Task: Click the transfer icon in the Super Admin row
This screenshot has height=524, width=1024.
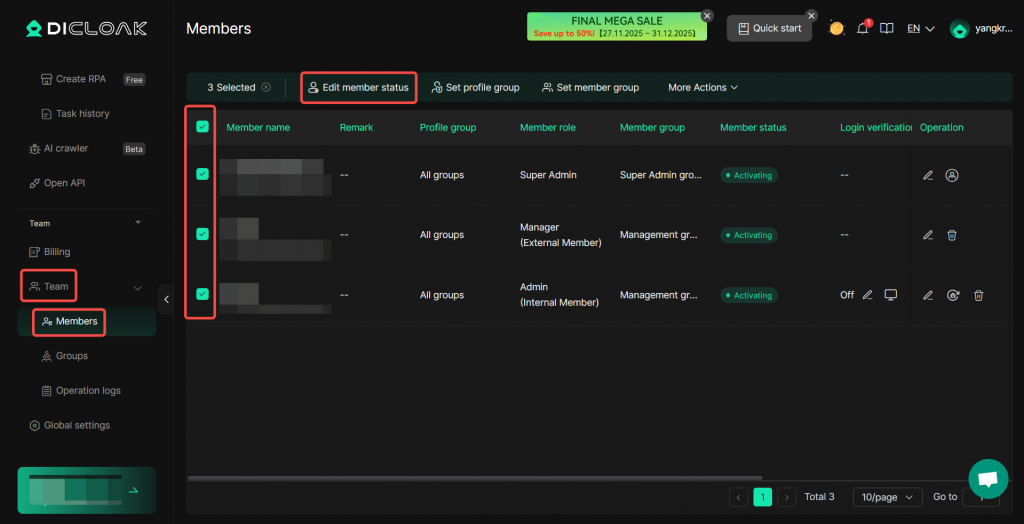Action: pyautogui.click(x=952, y=175)
